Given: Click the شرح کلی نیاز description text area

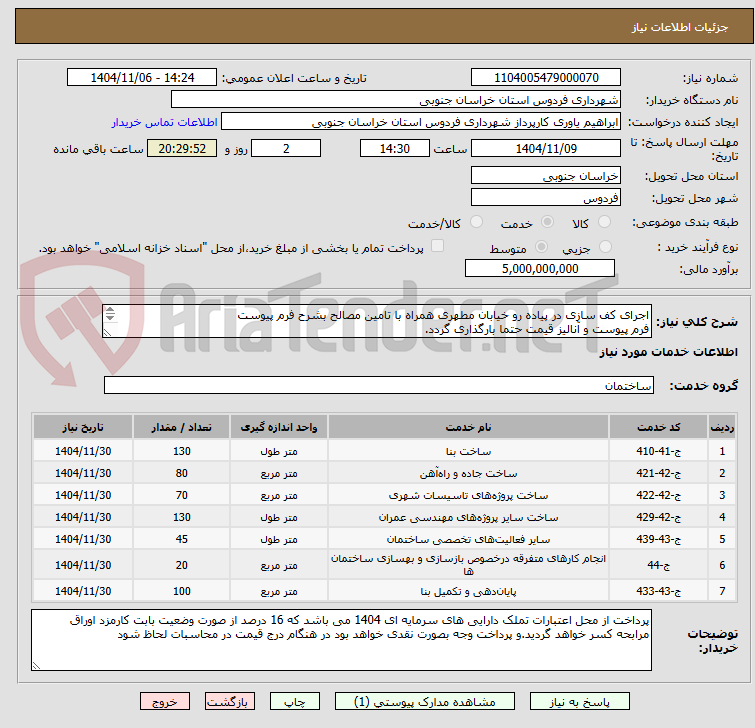Looking at the screenshot, I should click(377, 321).
